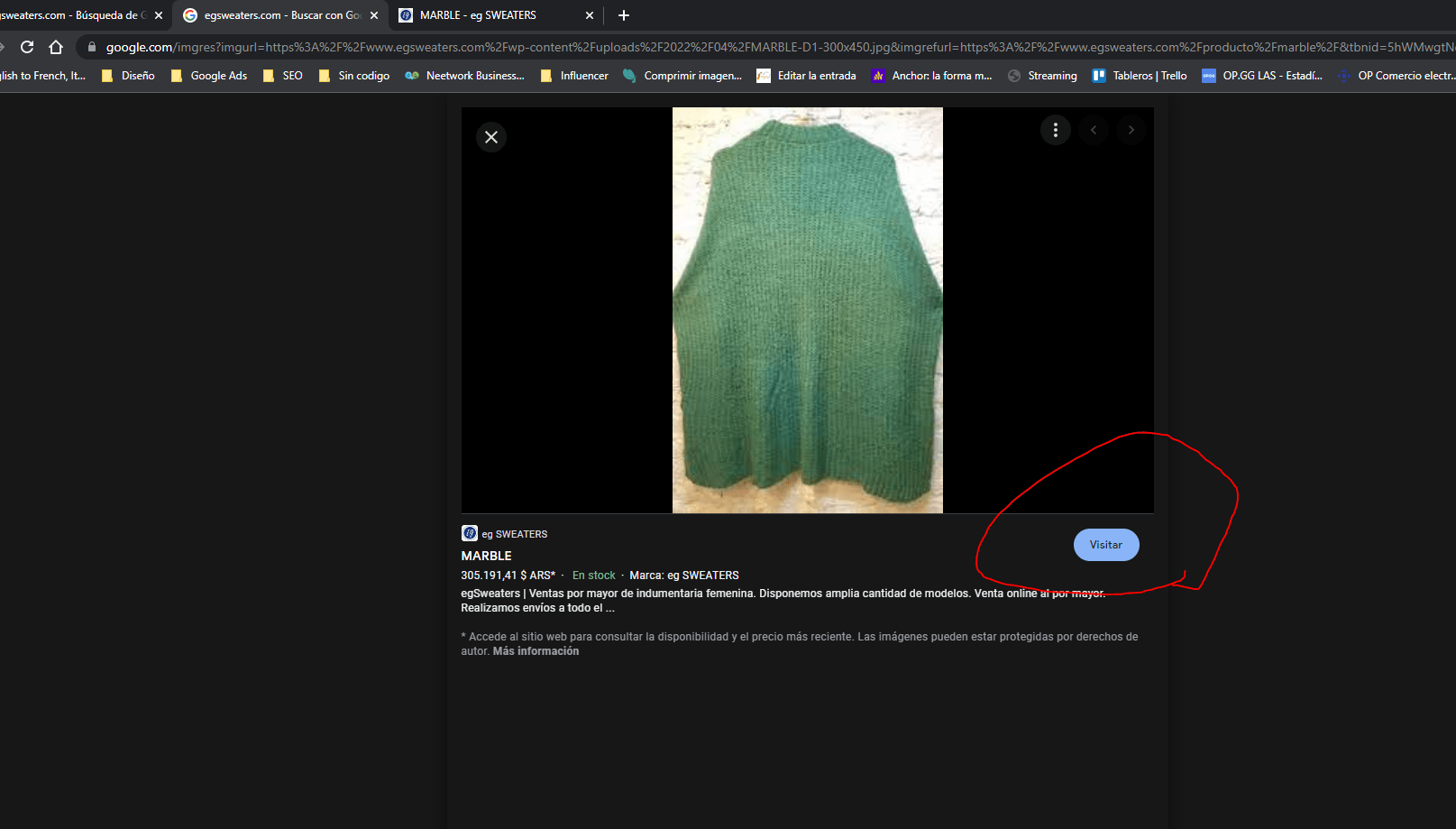Open the Streaming bookmark
The height and width of the screenshot is (829, 1456).
pyautogui.click(x=1042, y=76)
